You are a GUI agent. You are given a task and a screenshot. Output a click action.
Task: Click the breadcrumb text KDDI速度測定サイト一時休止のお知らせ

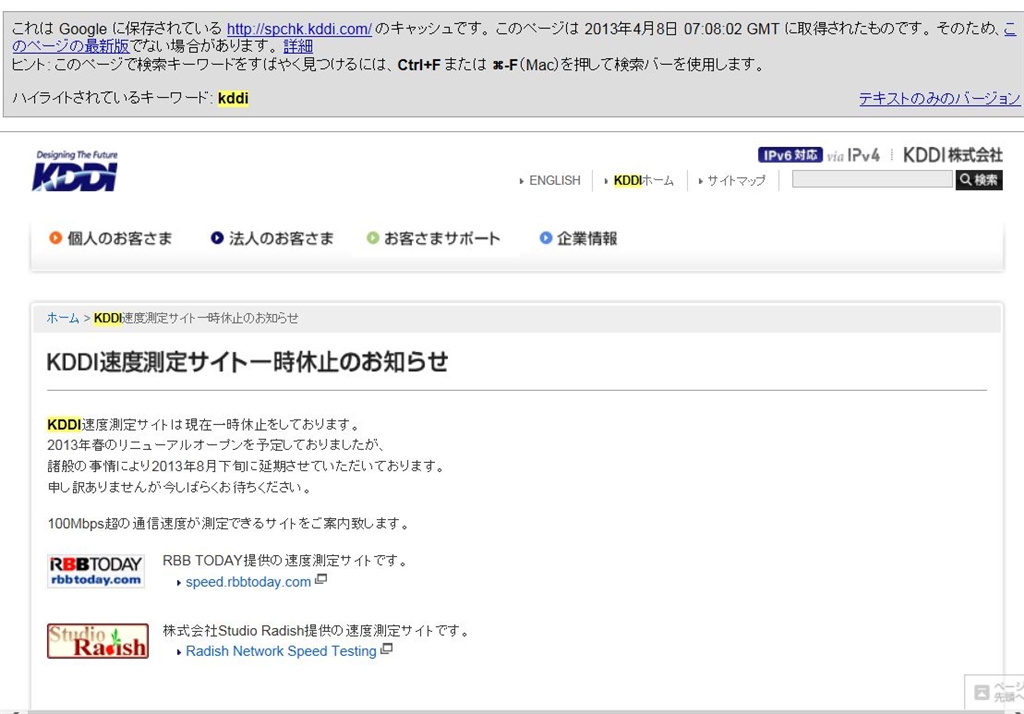196,318
